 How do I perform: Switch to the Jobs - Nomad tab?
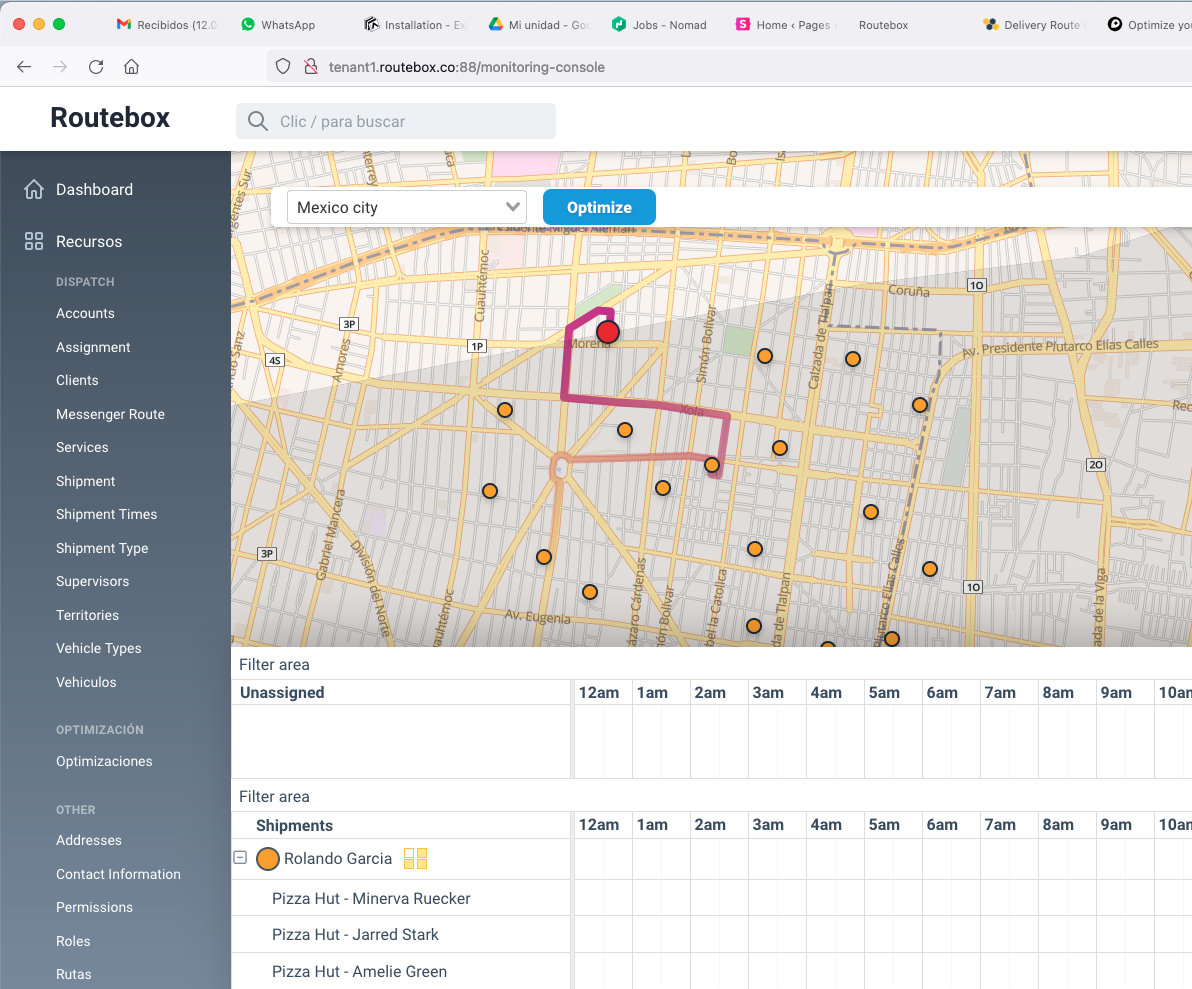(668, 25)
